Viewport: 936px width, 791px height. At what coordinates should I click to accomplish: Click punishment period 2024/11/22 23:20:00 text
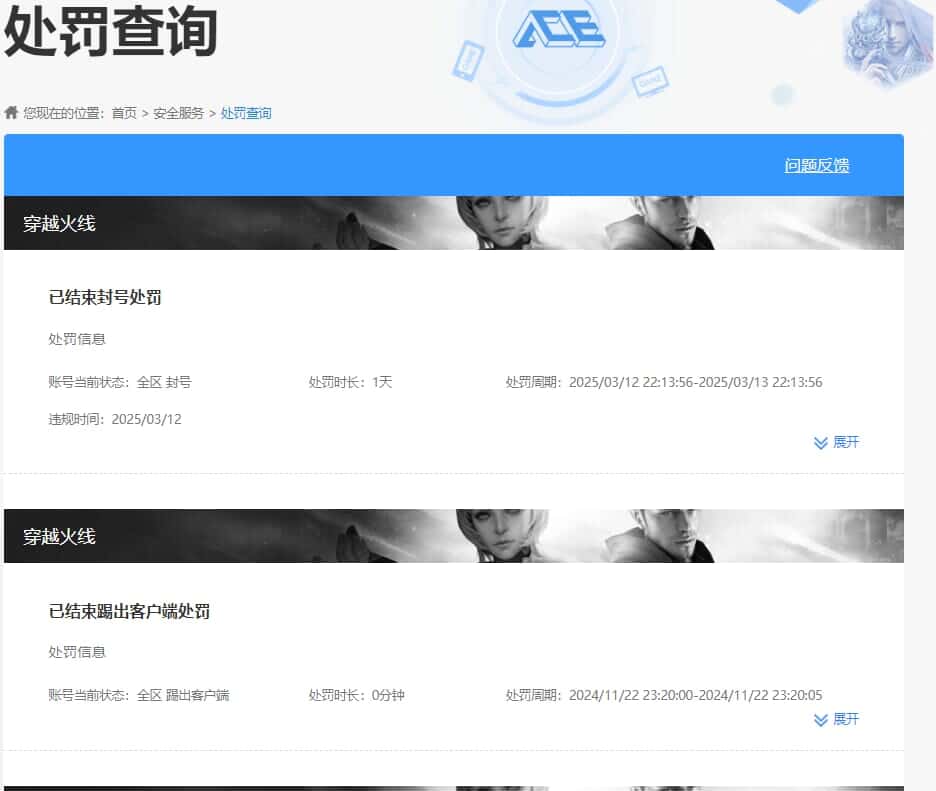point(664,695)
